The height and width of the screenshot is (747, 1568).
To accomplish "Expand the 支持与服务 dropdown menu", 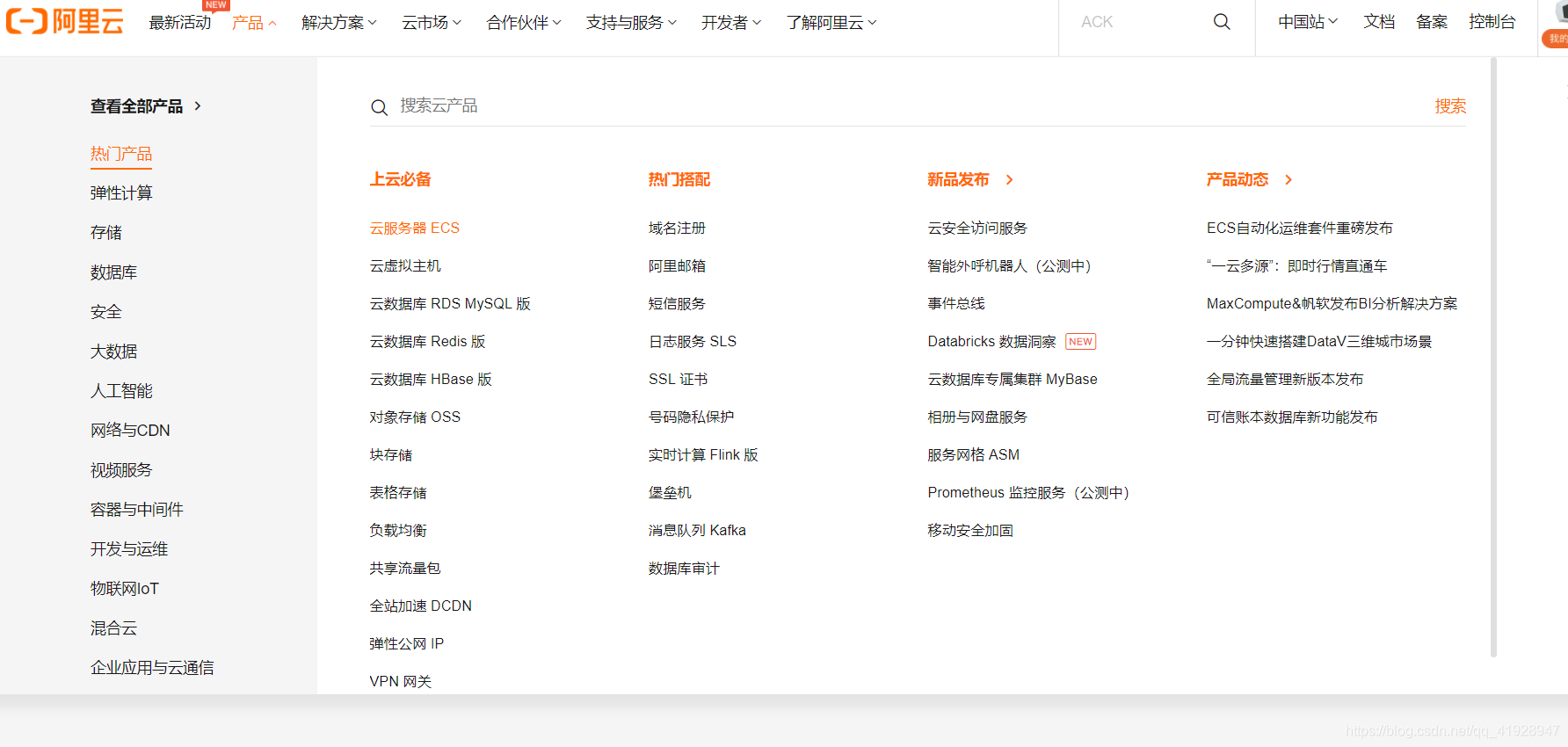I will coord(631,23).
